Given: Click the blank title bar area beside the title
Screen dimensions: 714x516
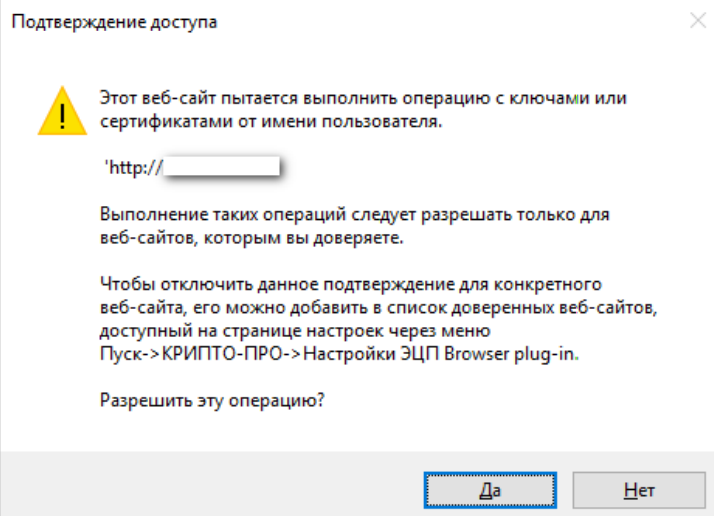Looking at the screenshot, I should (x=451, y=22).
